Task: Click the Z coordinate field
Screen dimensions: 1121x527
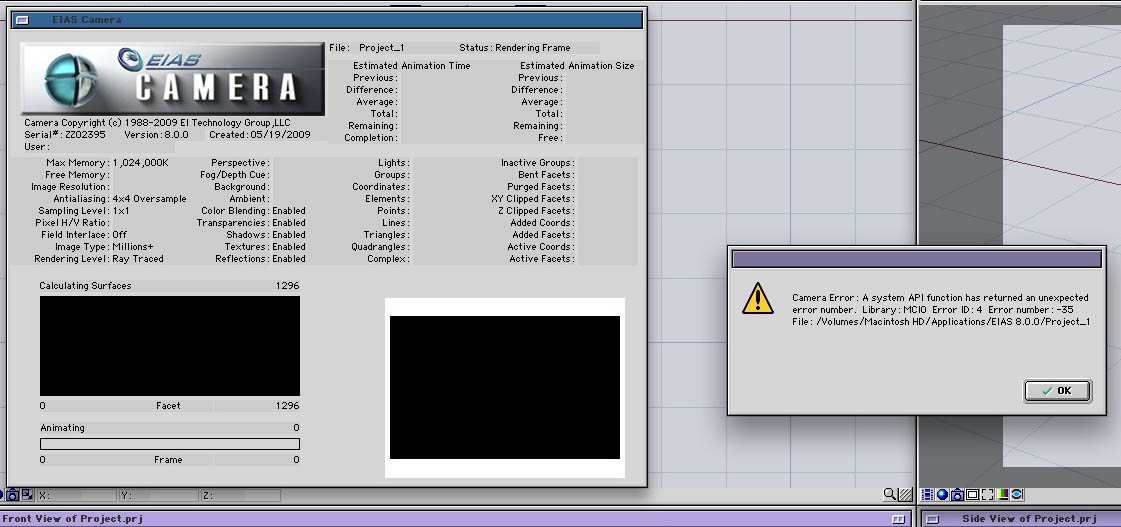Action: [240, 495]
